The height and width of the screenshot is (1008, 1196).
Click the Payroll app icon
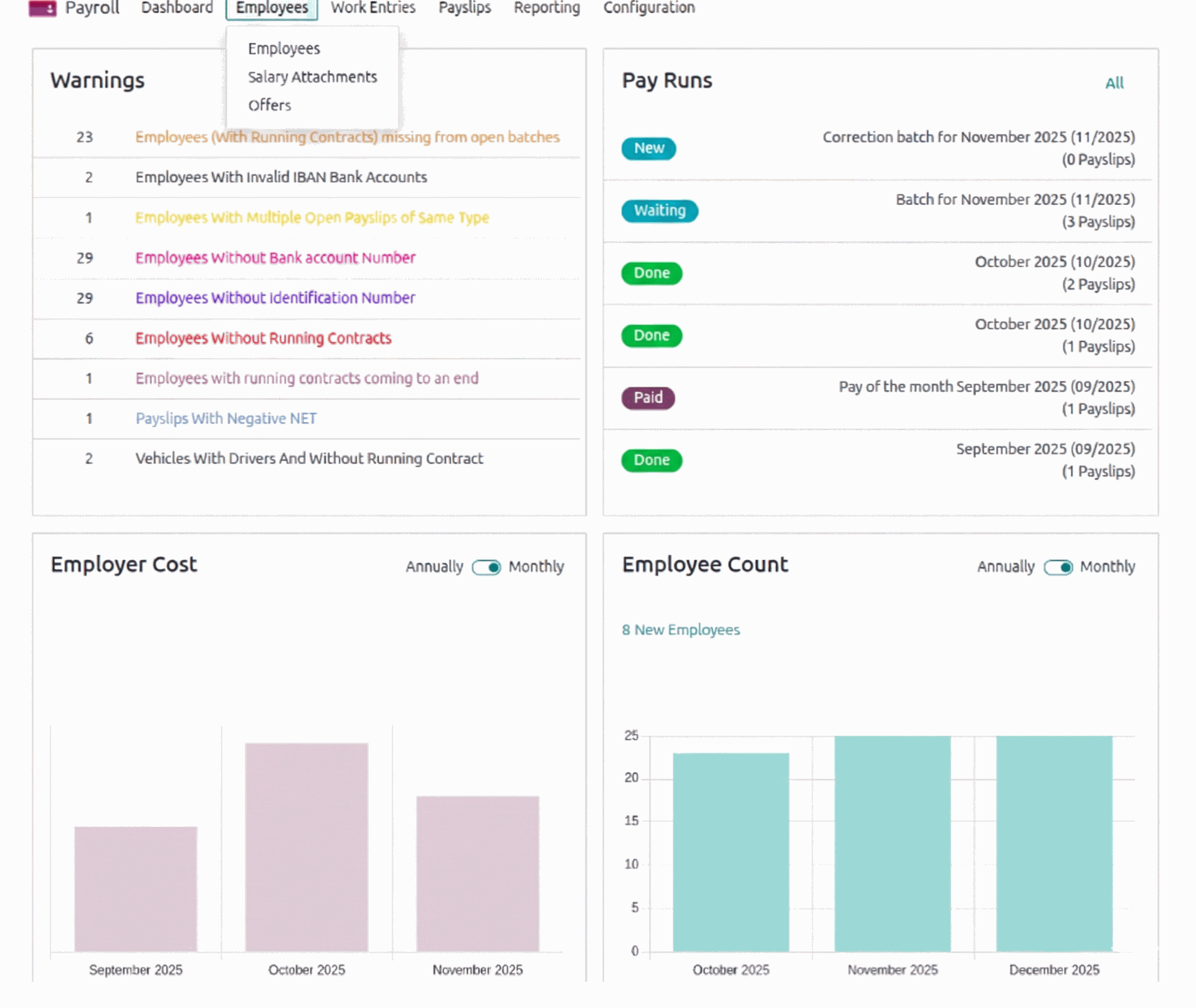click(x=42, y=8)
